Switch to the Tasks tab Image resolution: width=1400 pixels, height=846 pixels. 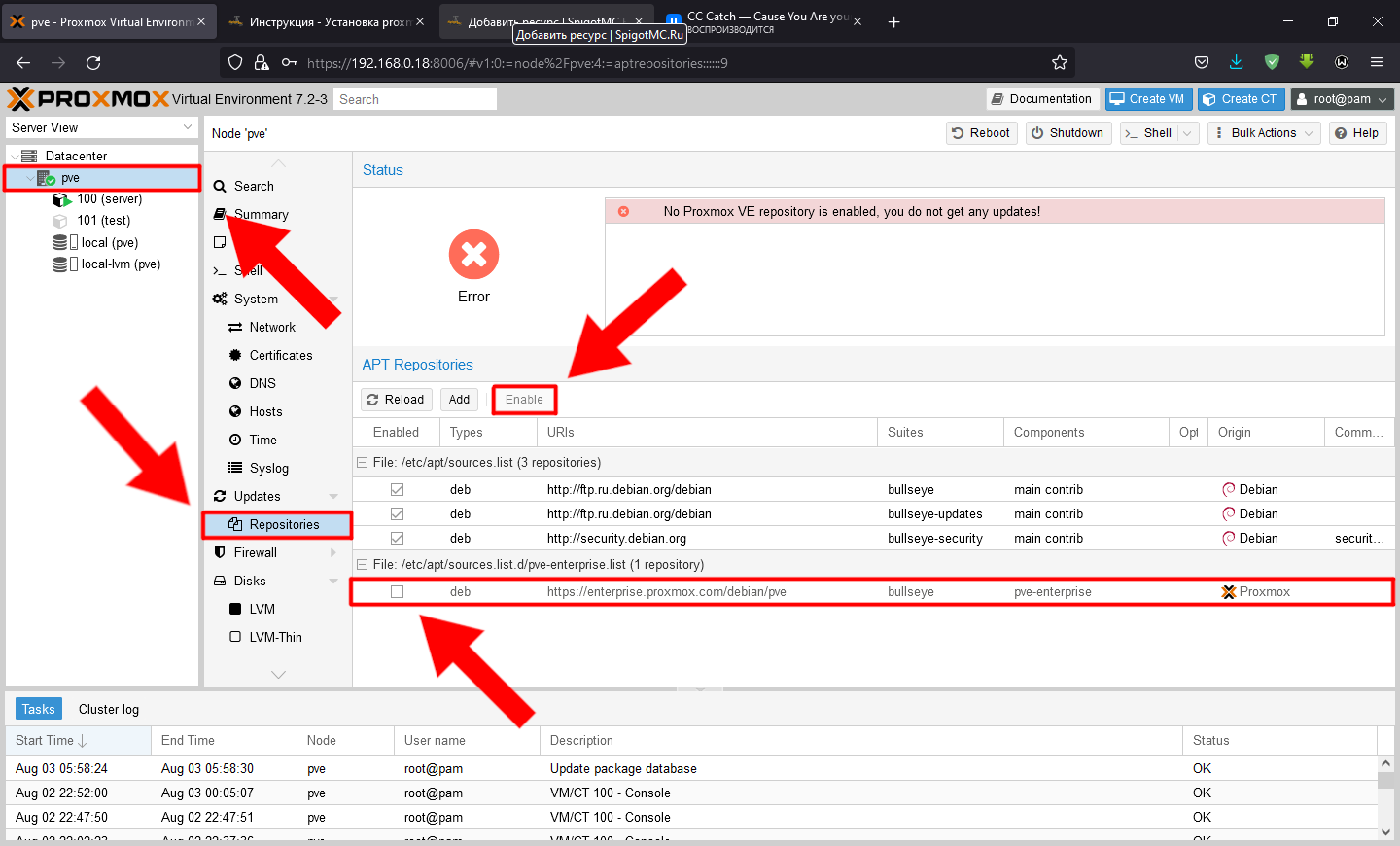(39, 709)
